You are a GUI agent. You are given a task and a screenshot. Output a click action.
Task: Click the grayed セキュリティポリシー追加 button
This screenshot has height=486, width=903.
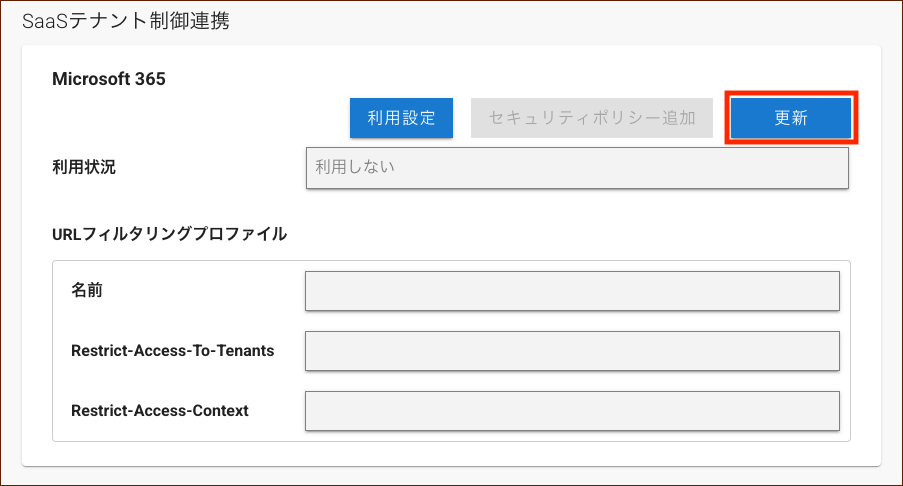[x=591, y=117]
